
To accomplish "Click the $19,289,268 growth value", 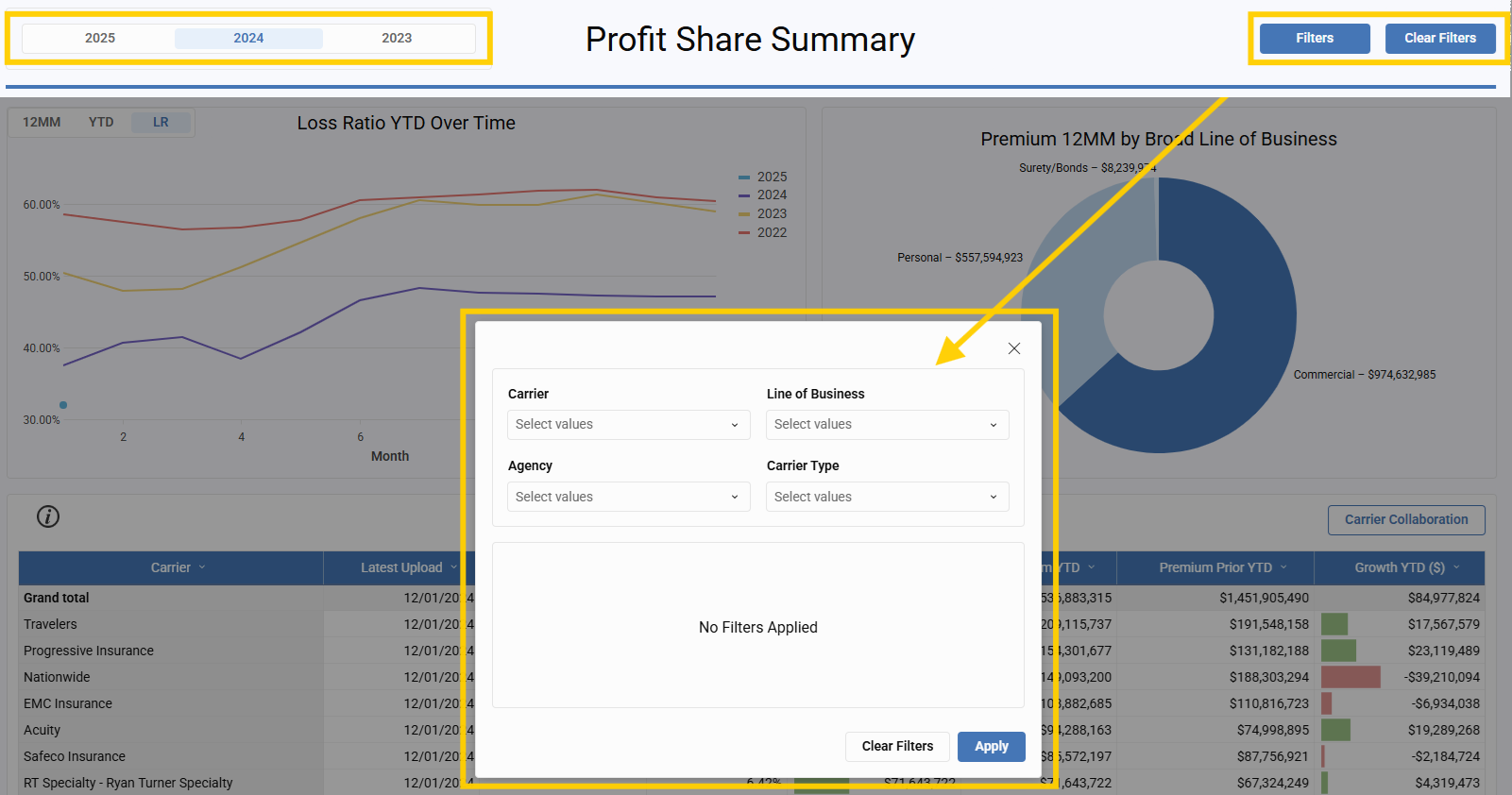I will (x=1444, y=730).
